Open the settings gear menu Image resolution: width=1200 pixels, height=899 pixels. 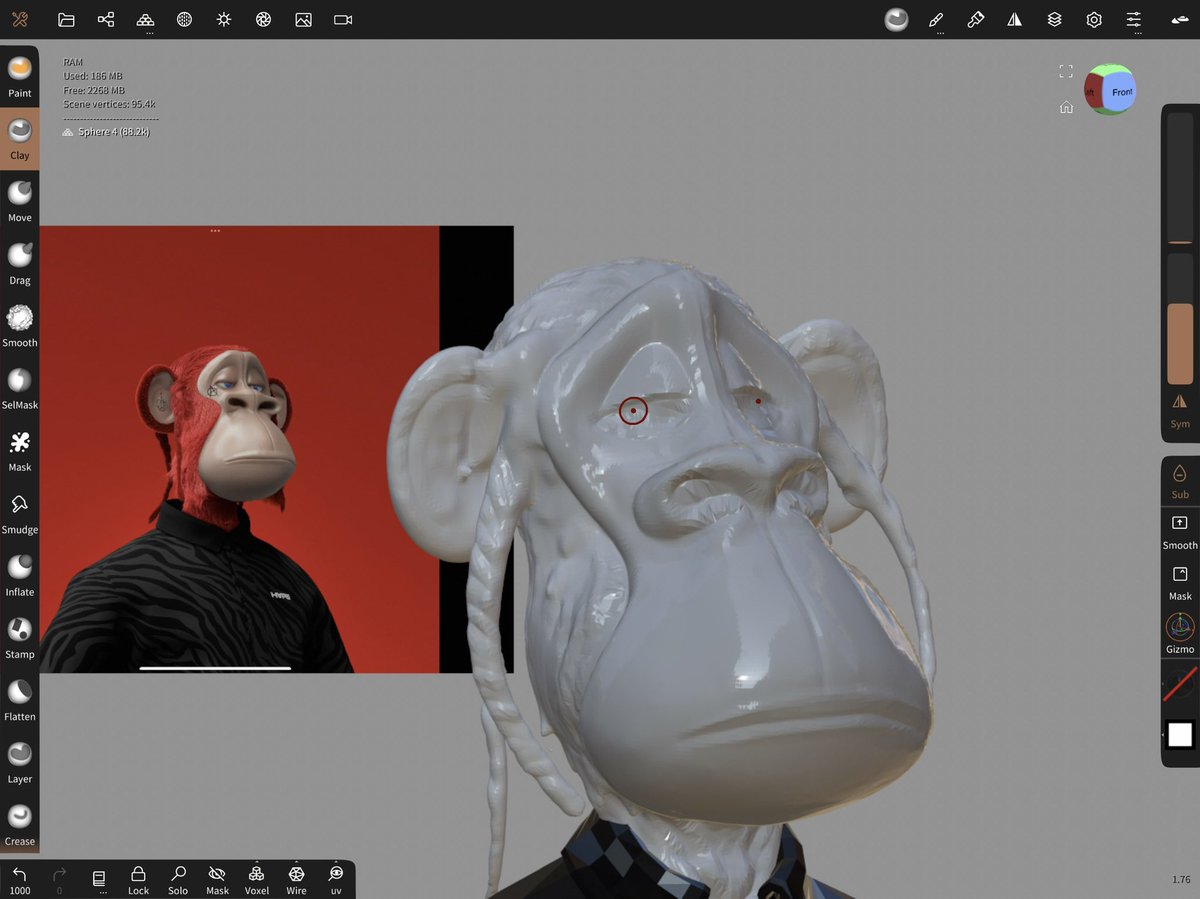(1094, 20)
